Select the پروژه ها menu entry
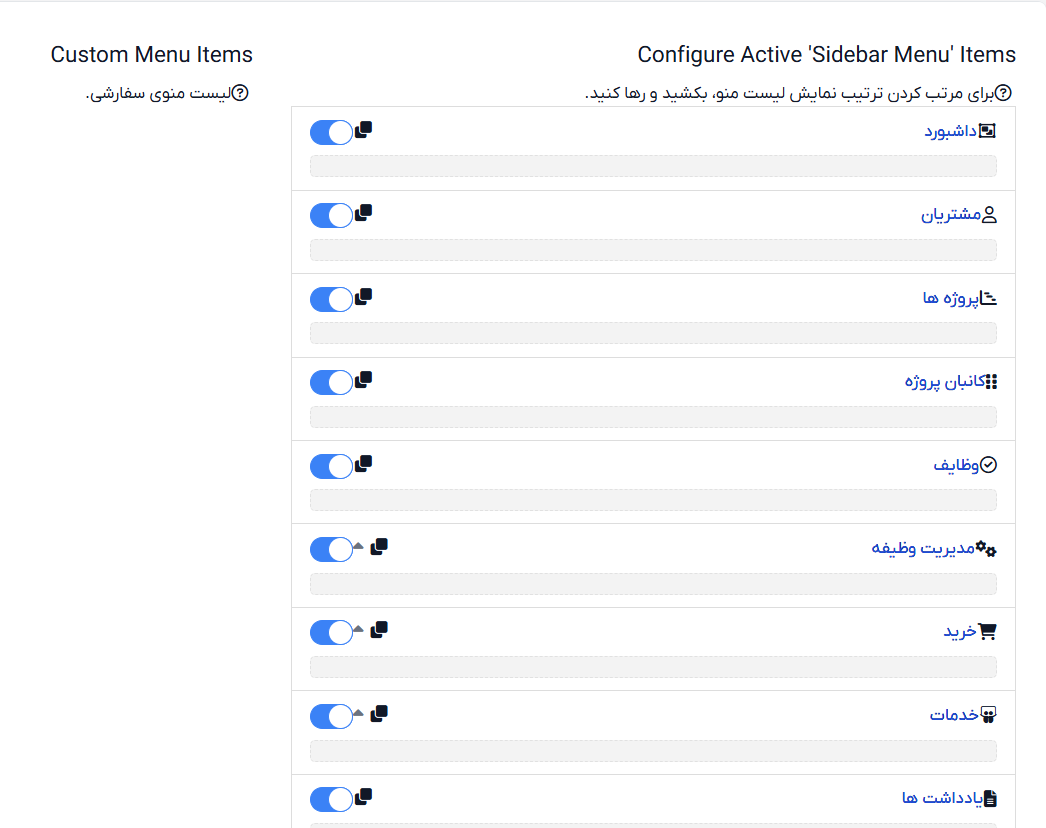The image size is (1046, 828). (951, 298)
